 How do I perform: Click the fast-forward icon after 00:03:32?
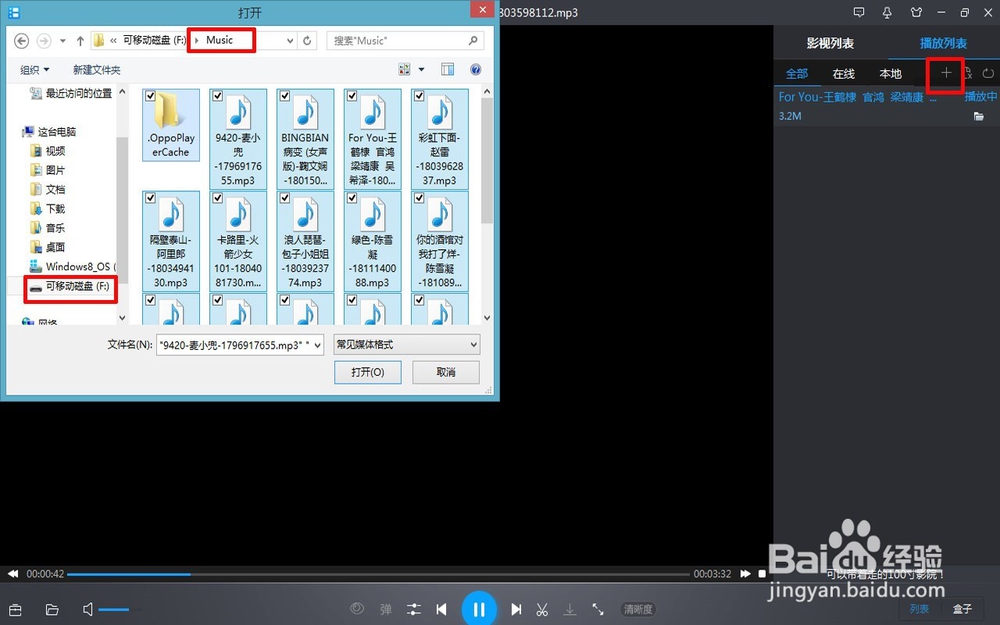tap(745, 574)
